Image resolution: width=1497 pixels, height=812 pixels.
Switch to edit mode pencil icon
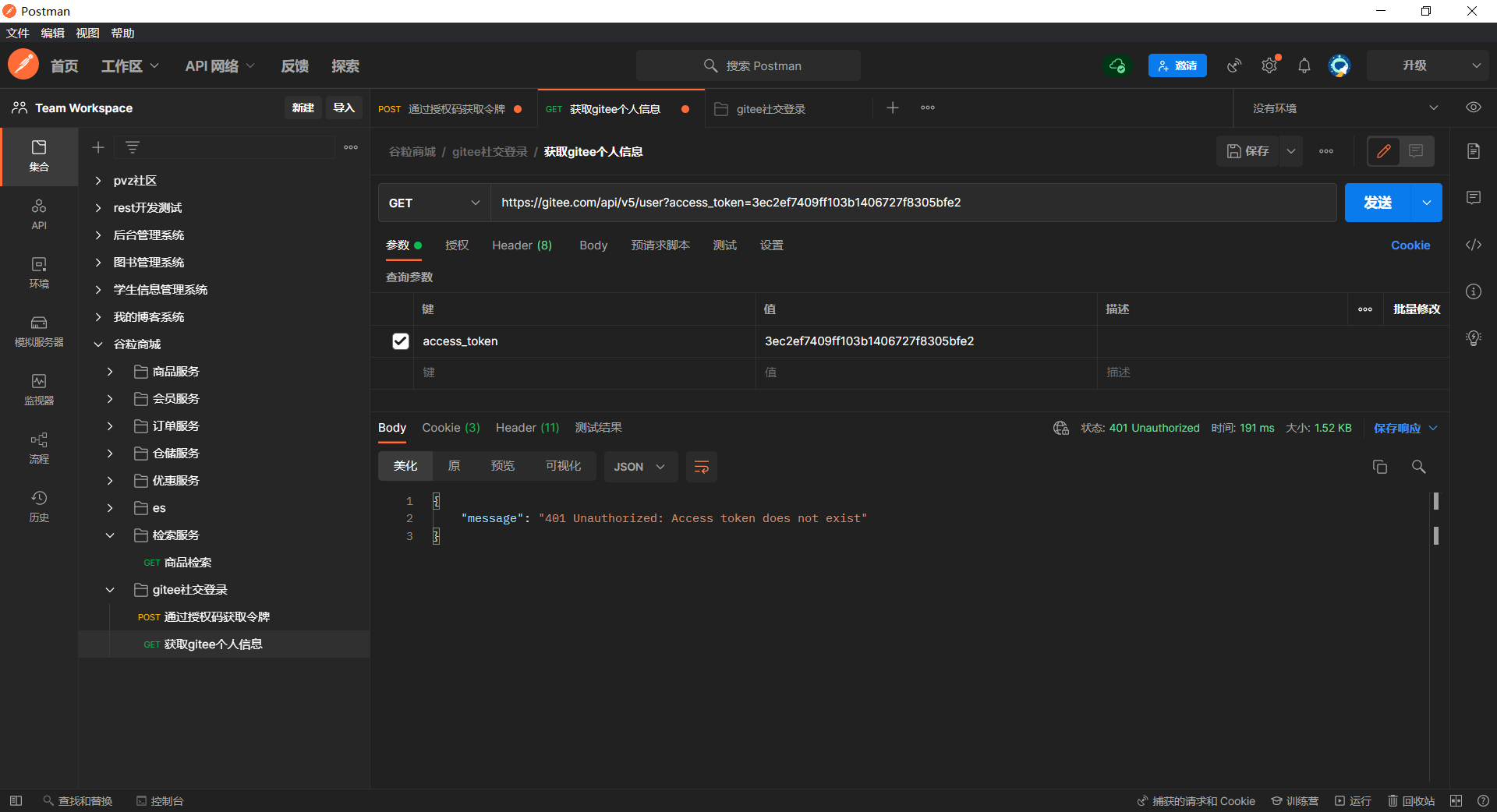click(1384, 151)
